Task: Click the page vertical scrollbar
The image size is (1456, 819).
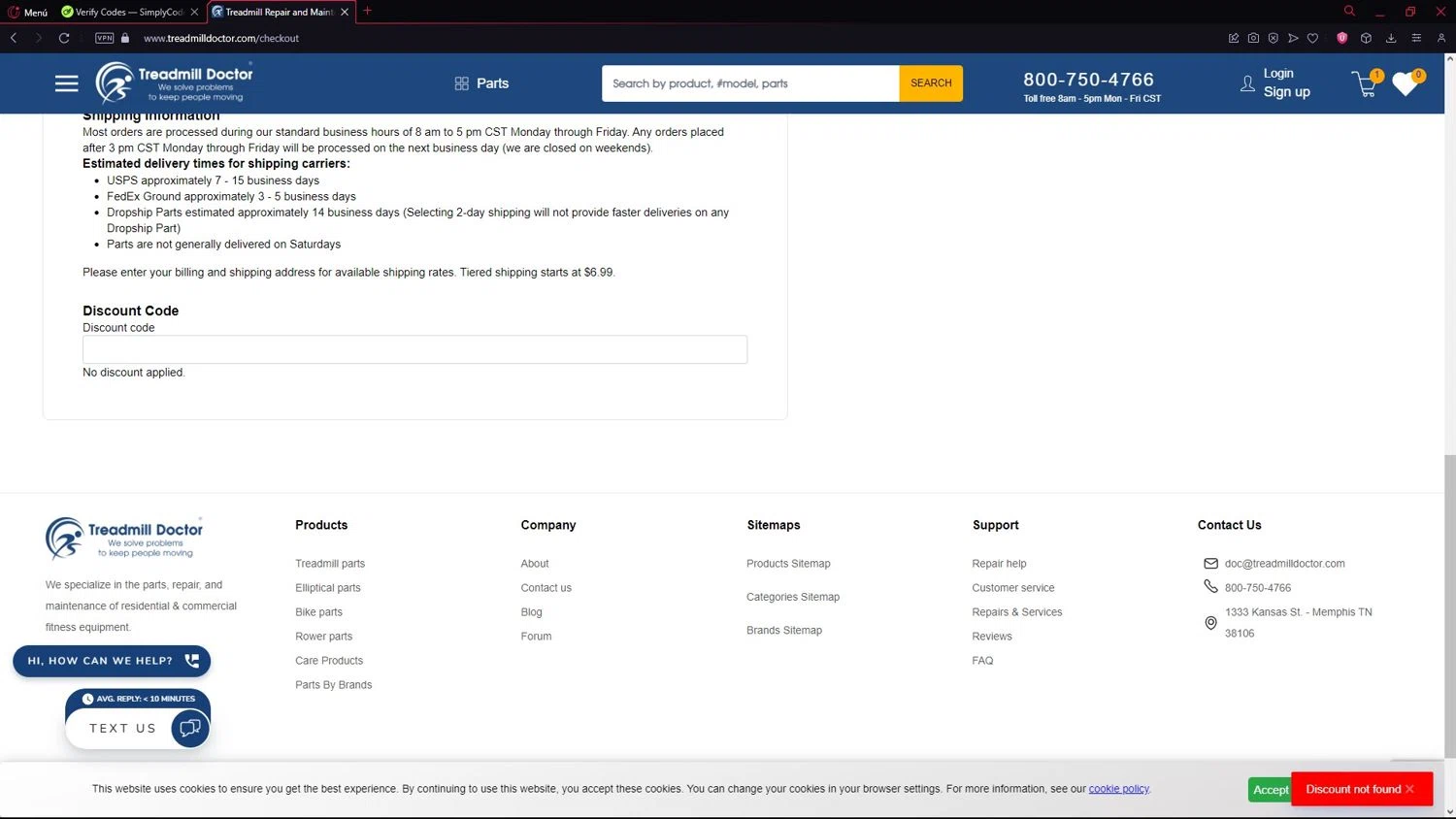Action: (x=1449, y=606)
